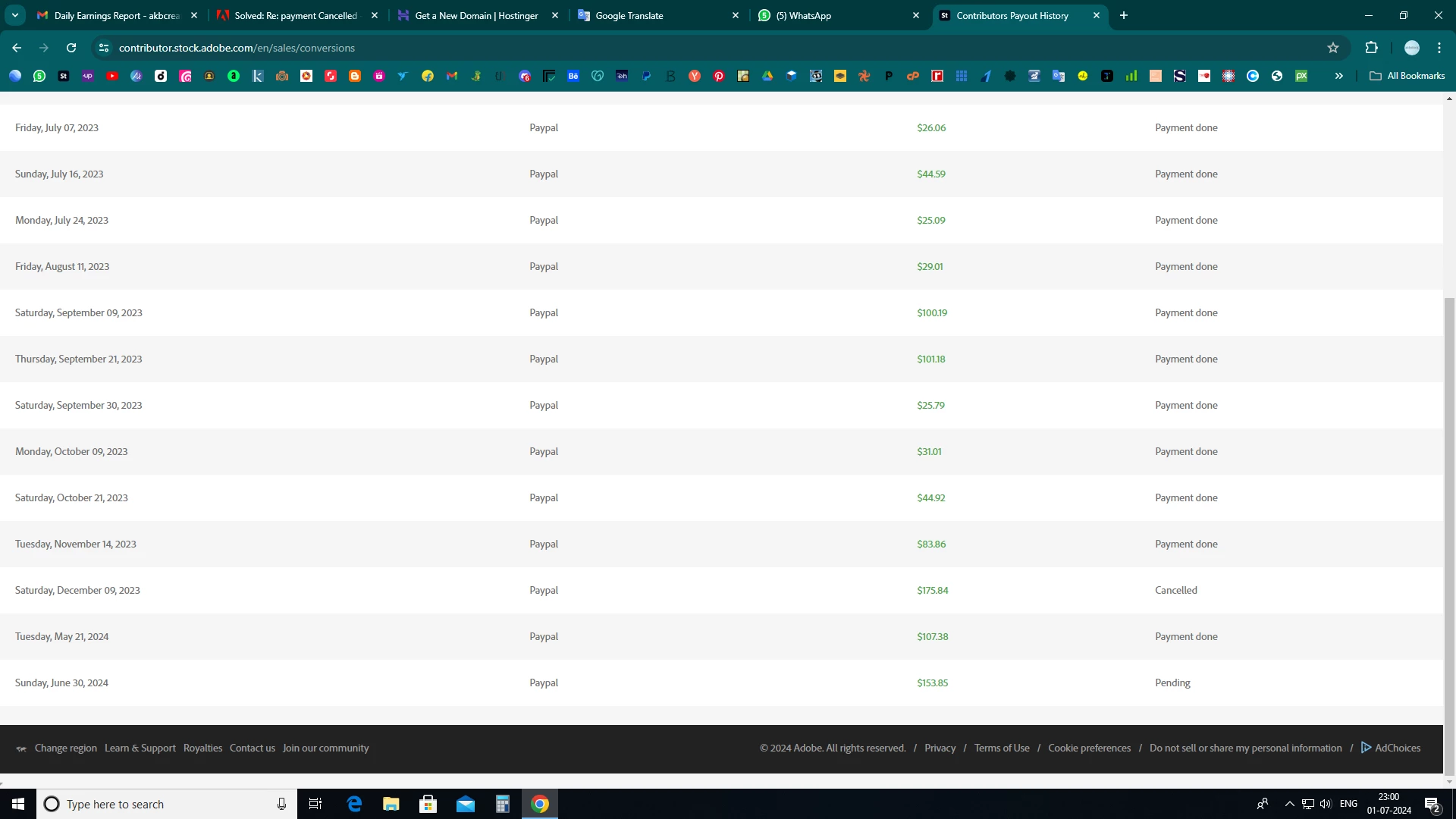Expand the tab search dropdown arrow
The width and height of the screenshot is (1456, 819).
click(15, 15)
